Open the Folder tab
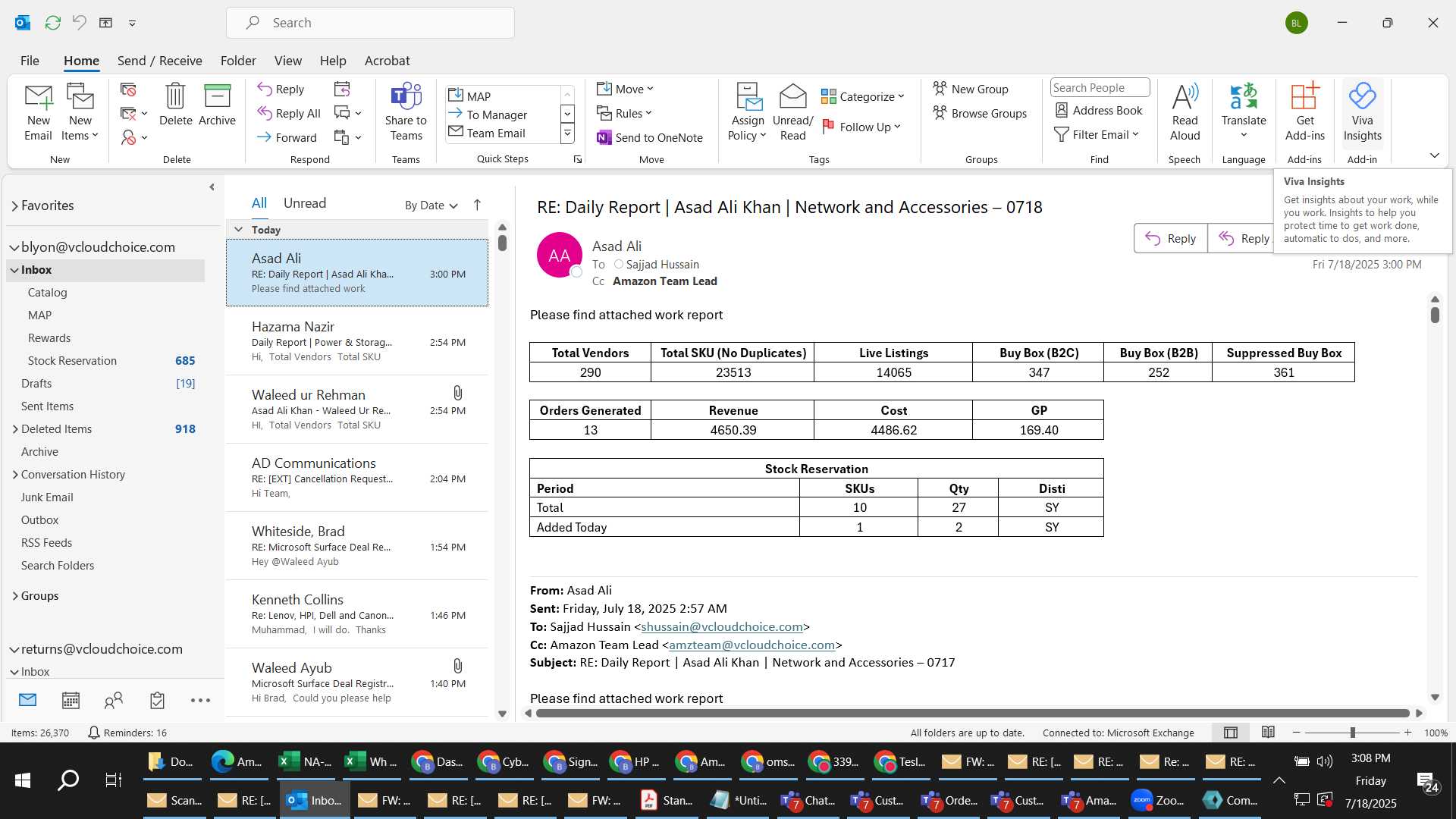Image resolution: width=1456 pixels, height=819 pixels. (238, 61)
